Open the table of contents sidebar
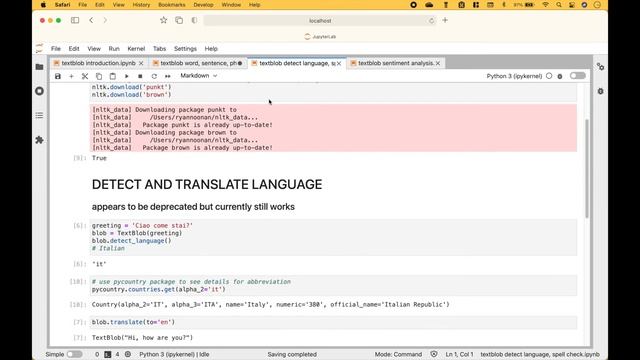 pos(40,116)
